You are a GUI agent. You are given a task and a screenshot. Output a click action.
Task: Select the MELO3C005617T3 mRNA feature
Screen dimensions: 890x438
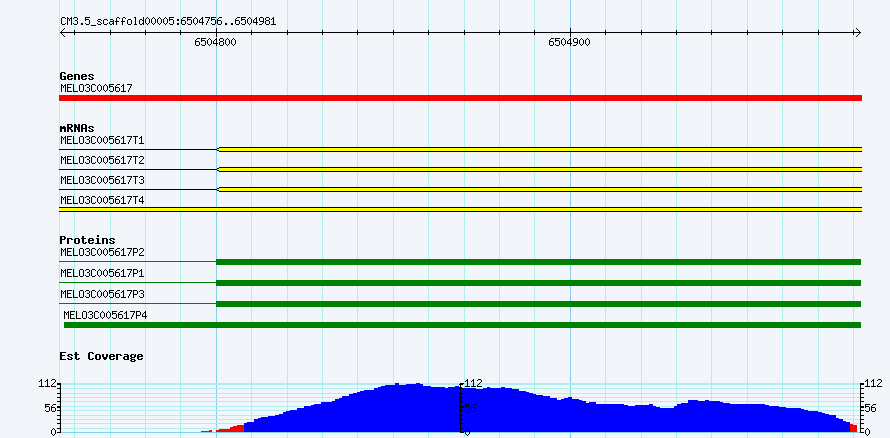pyautogui.click(x=460, y=189)
